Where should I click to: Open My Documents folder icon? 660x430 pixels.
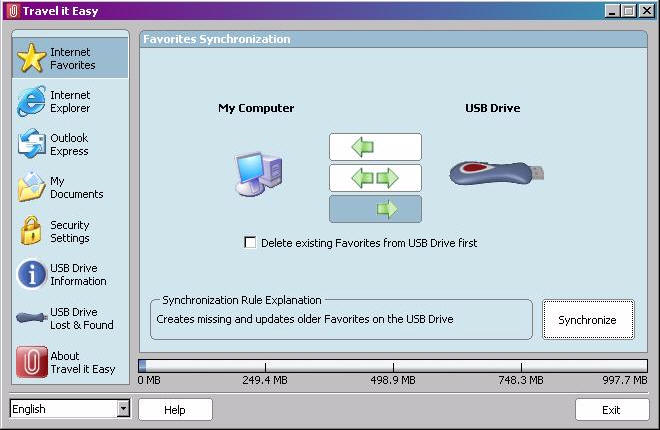[31, 187]
